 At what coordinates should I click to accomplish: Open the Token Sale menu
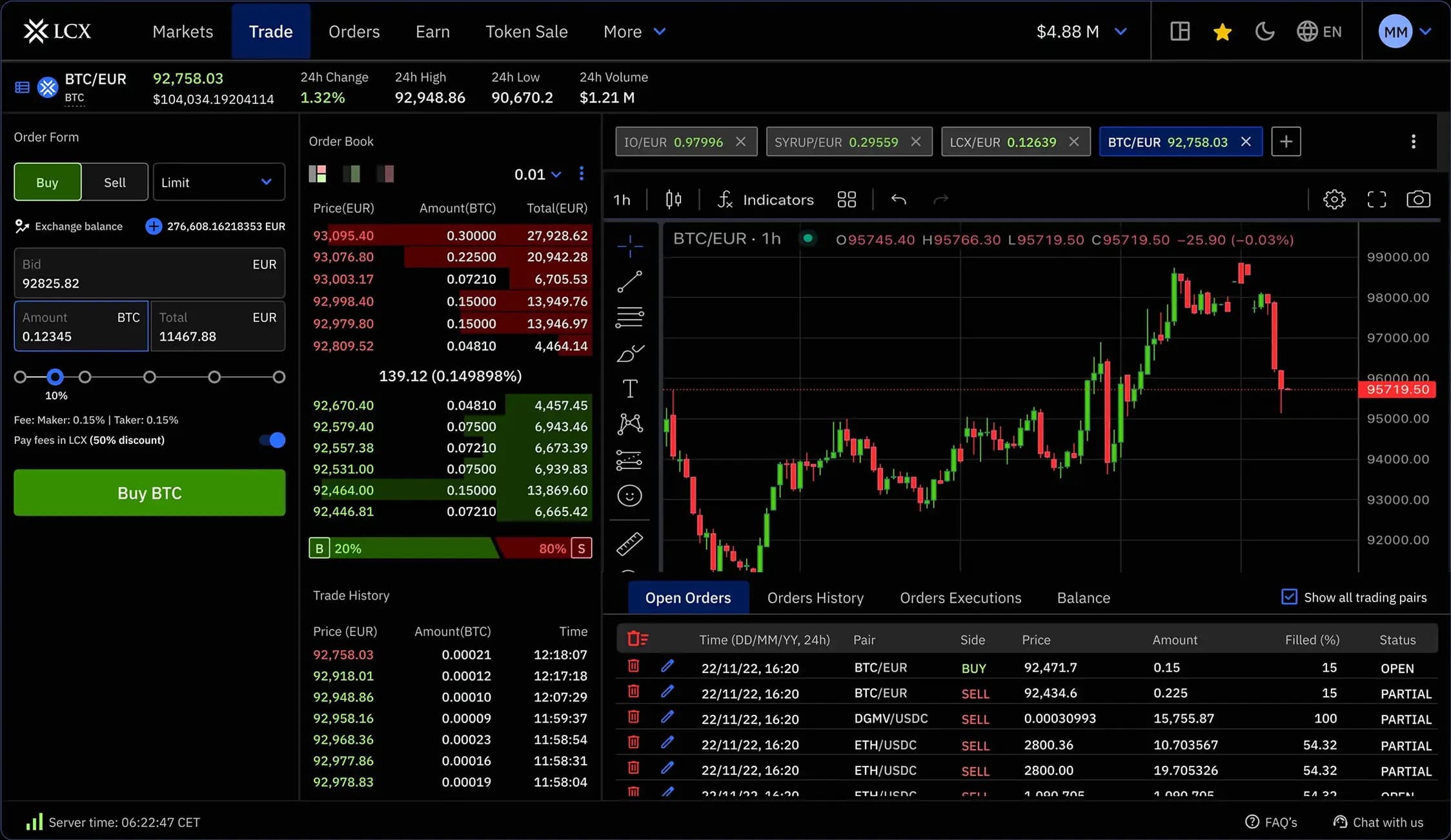point(526,31)
